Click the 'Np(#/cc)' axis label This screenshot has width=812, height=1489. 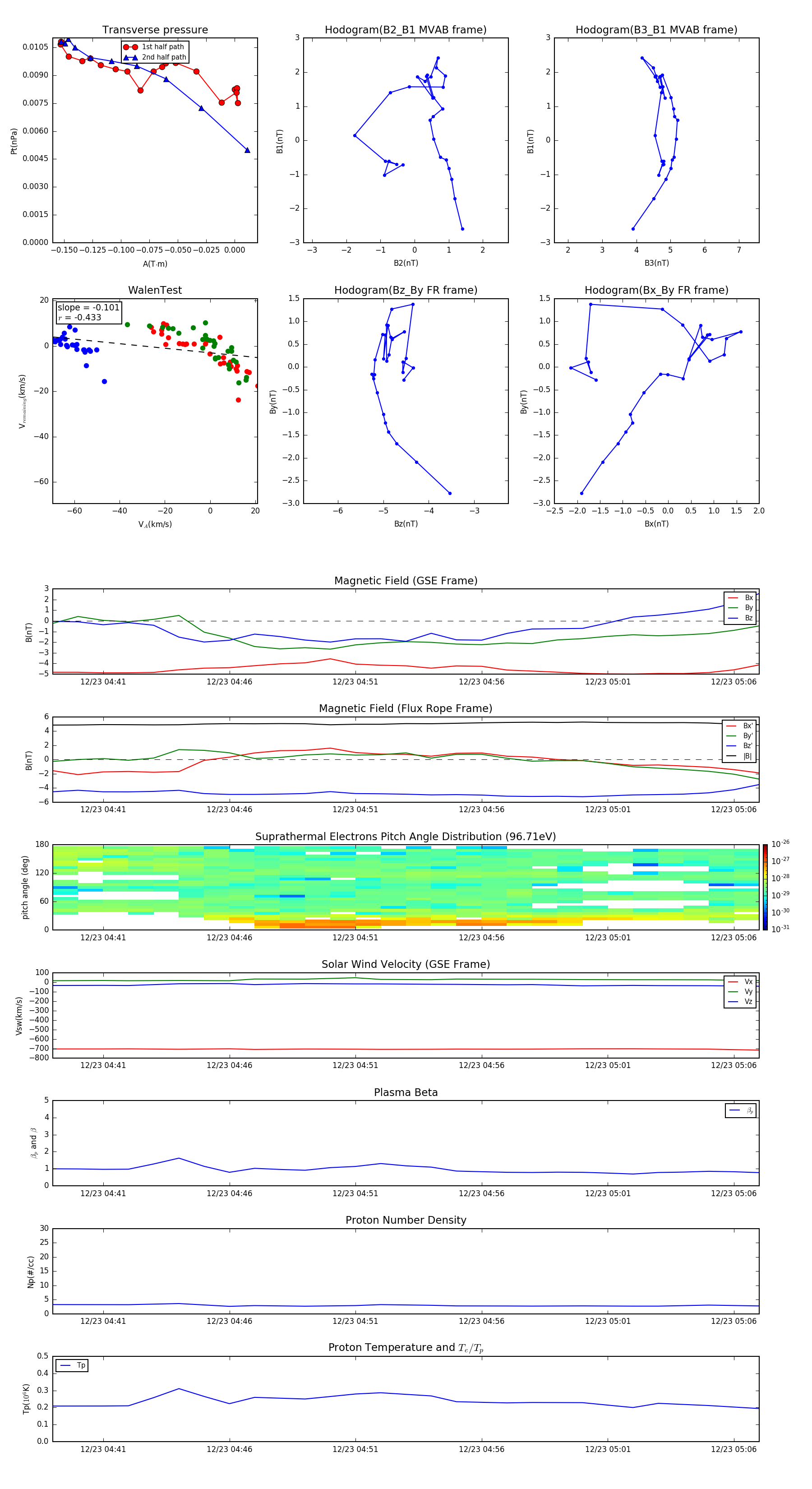tap(31, 1271)
